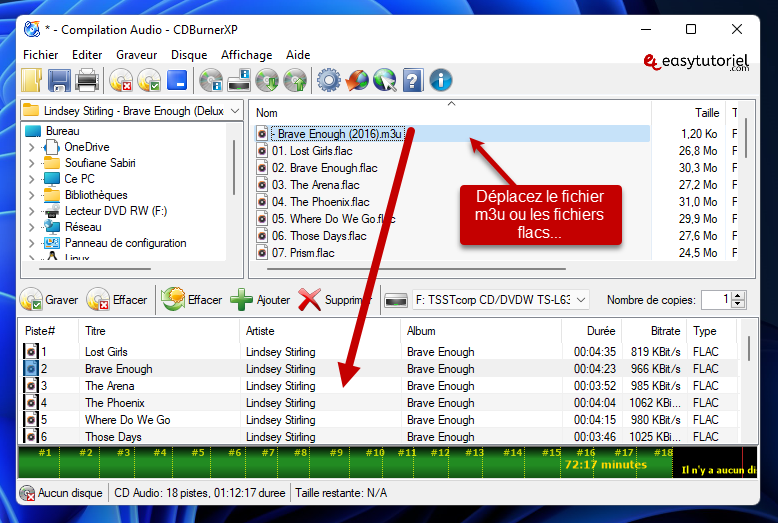Expand the Soufiane Sabiri tree node

pos(31,163)
